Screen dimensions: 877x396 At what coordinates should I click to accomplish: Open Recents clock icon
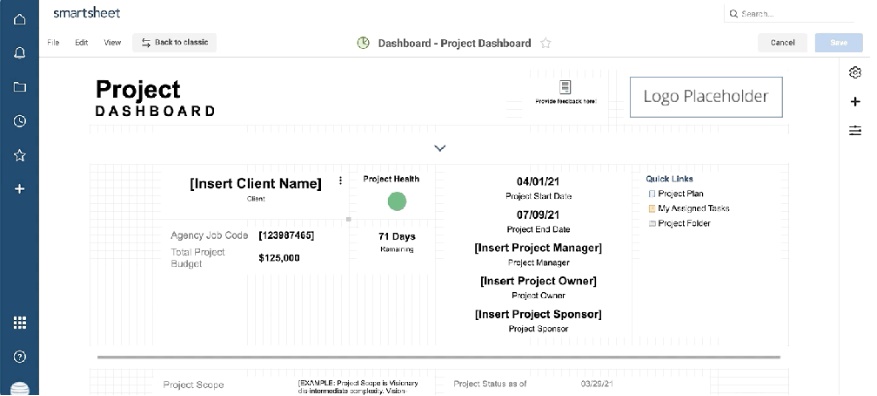[x=20, y=121]
